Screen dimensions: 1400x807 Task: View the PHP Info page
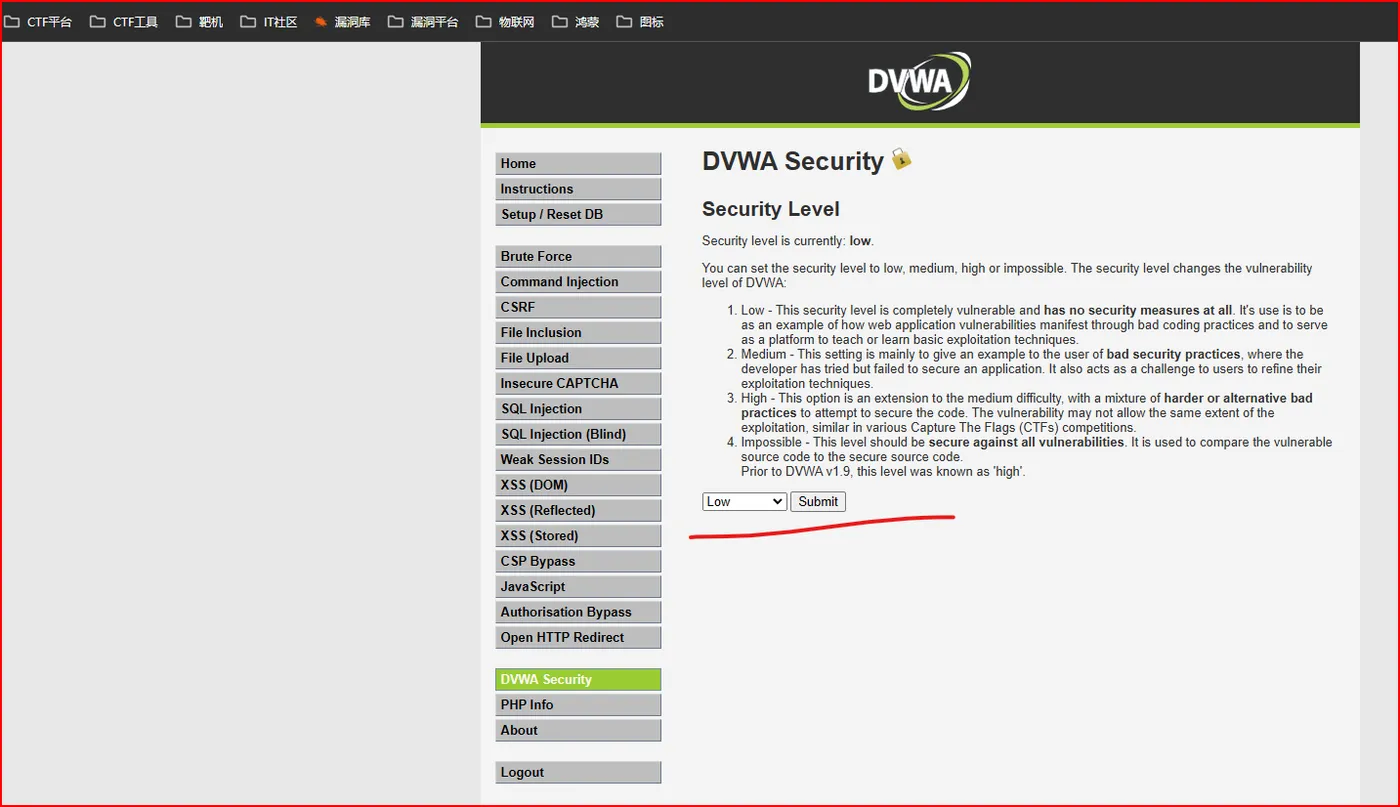[578, 705]
